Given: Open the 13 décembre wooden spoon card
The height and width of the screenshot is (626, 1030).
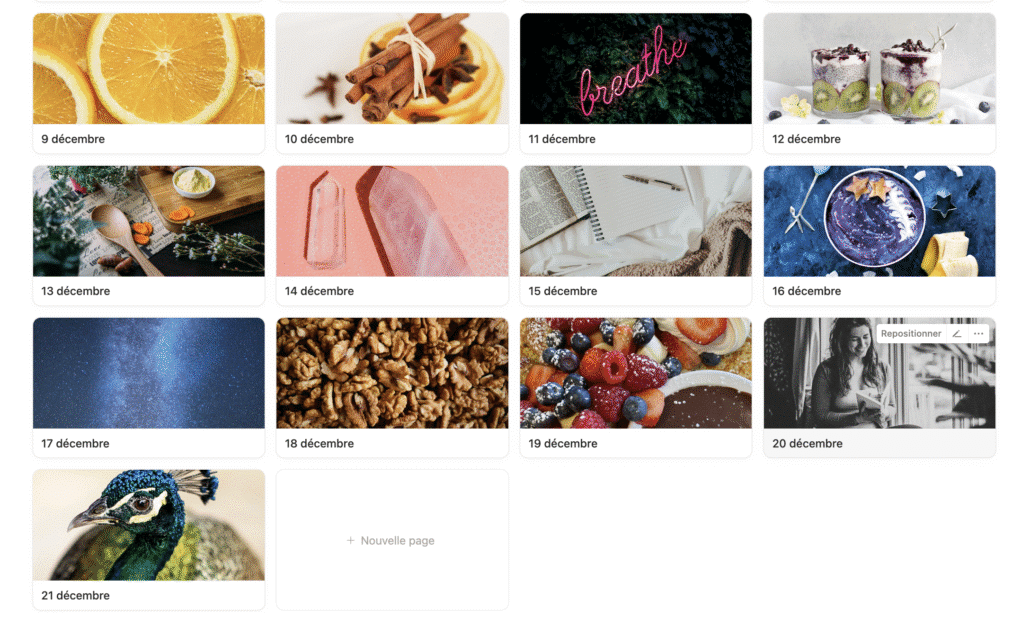Looking at the screenshot, I should click(x=149, y=235).
